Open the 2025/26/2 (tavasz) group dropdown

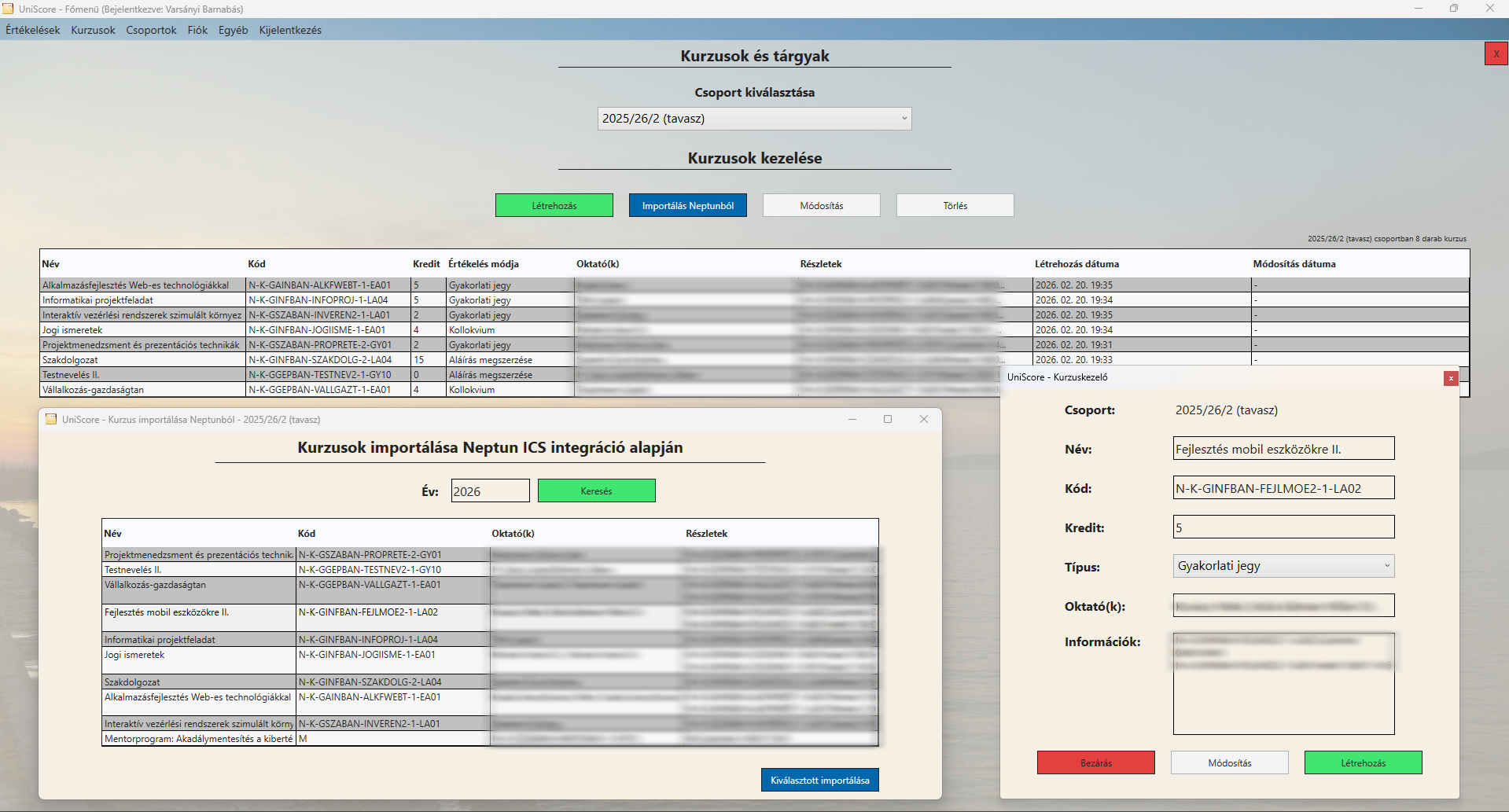click(x=753, y=118)
